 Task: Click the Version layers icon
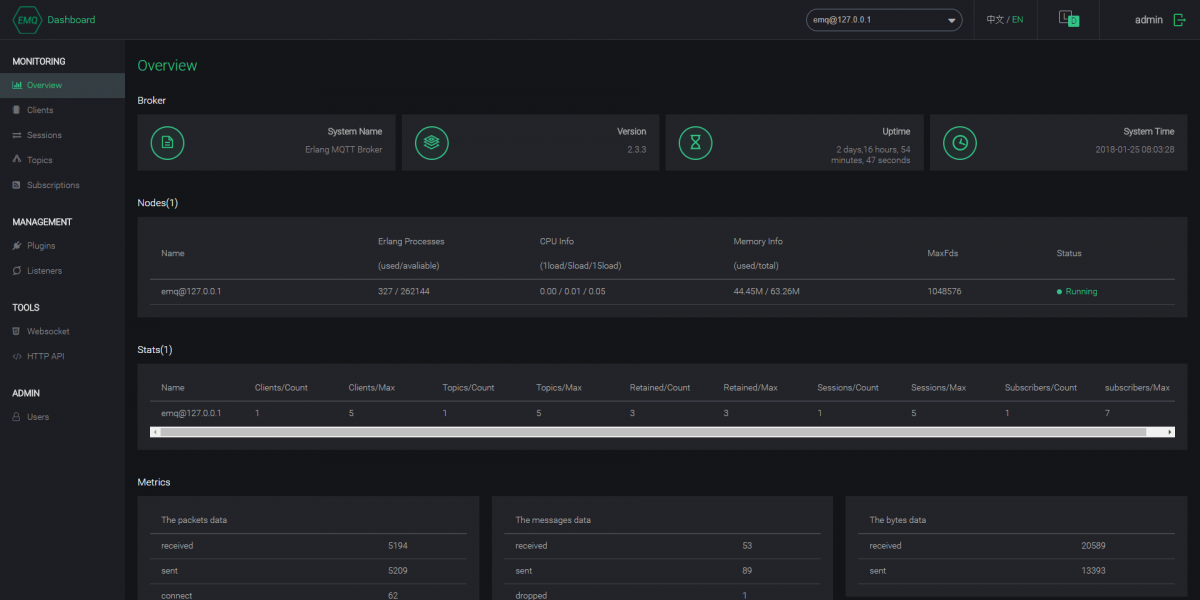(431, 142)
